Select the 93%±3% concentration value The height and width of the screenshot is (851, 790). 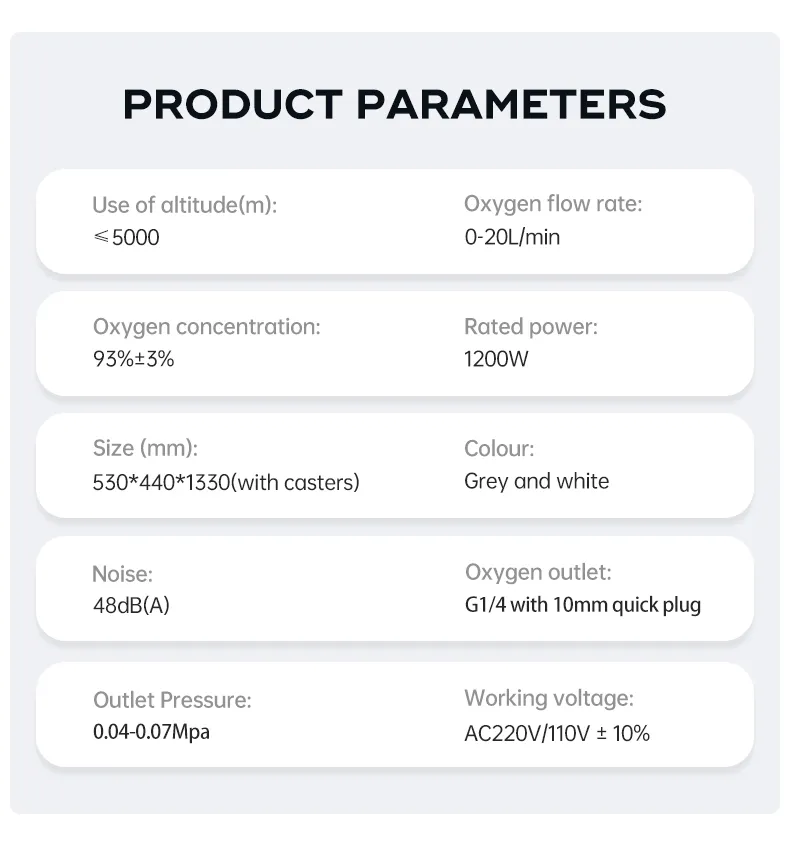(x=133, y=359)
